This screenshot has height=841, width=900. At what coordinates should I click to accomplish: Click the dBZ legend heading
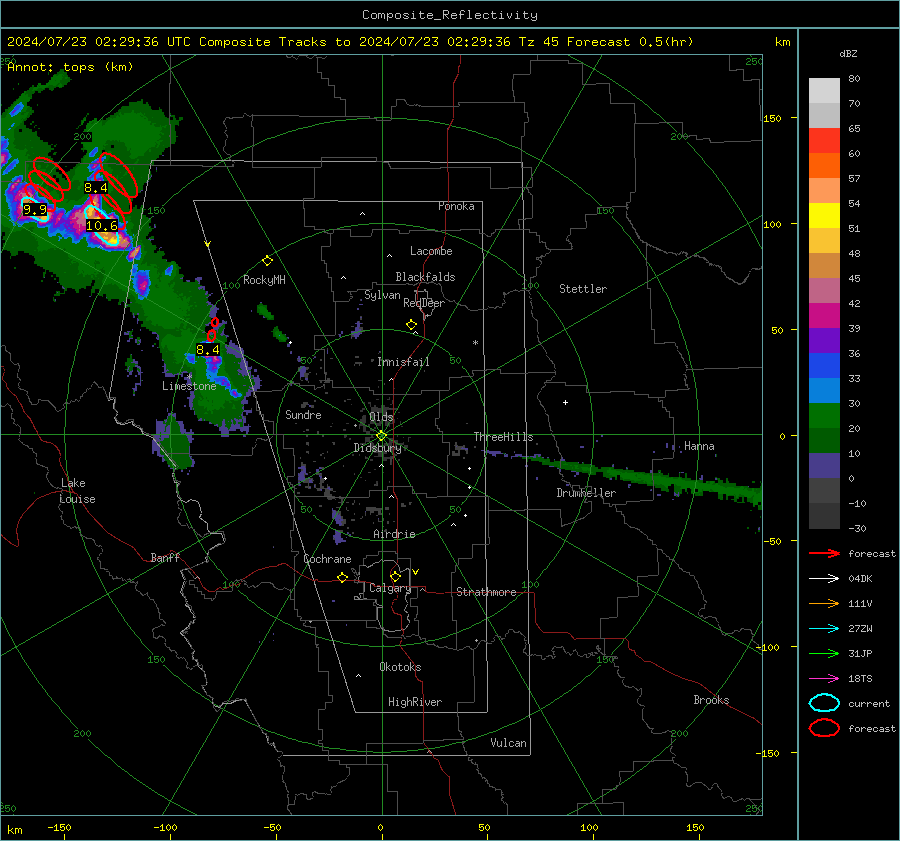[848, 54]
